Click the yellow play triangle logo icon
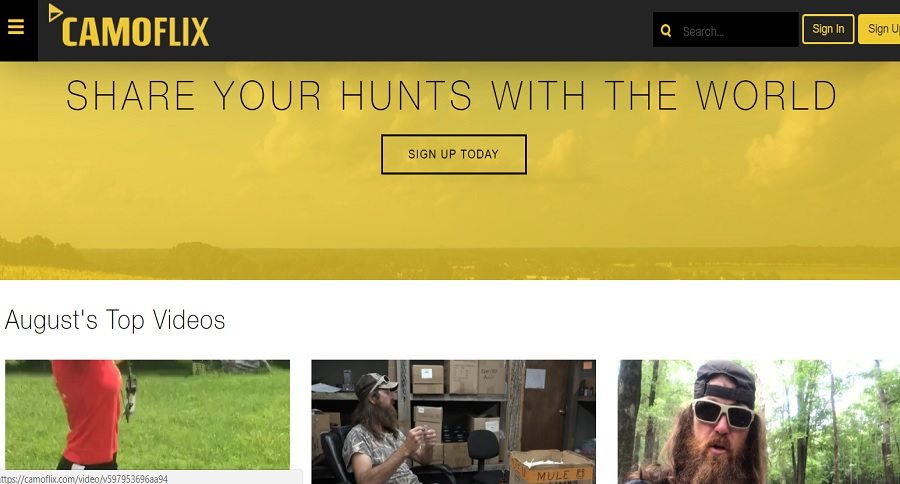900x484 pixels. (55, 13)
